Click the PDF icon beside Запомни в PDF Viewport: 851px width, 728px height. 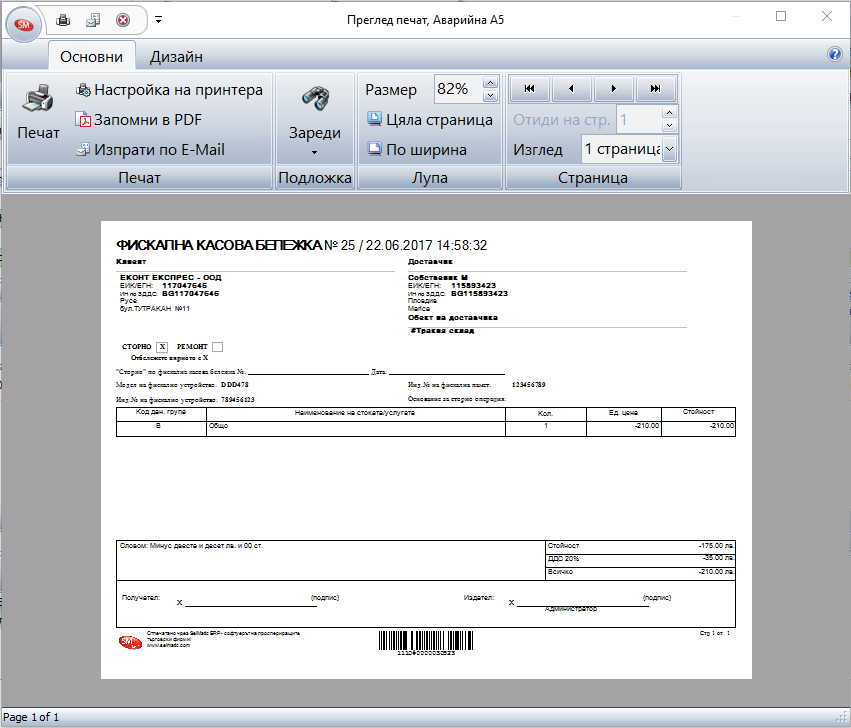[x=83, y=119]
